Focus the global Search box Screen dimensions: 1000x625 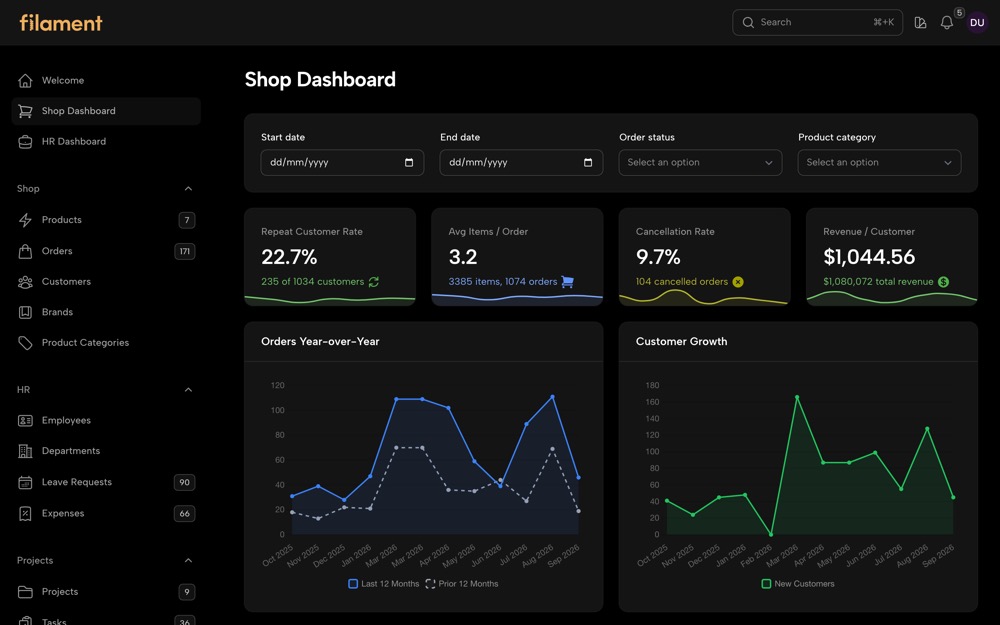click(x=817, y=22)
